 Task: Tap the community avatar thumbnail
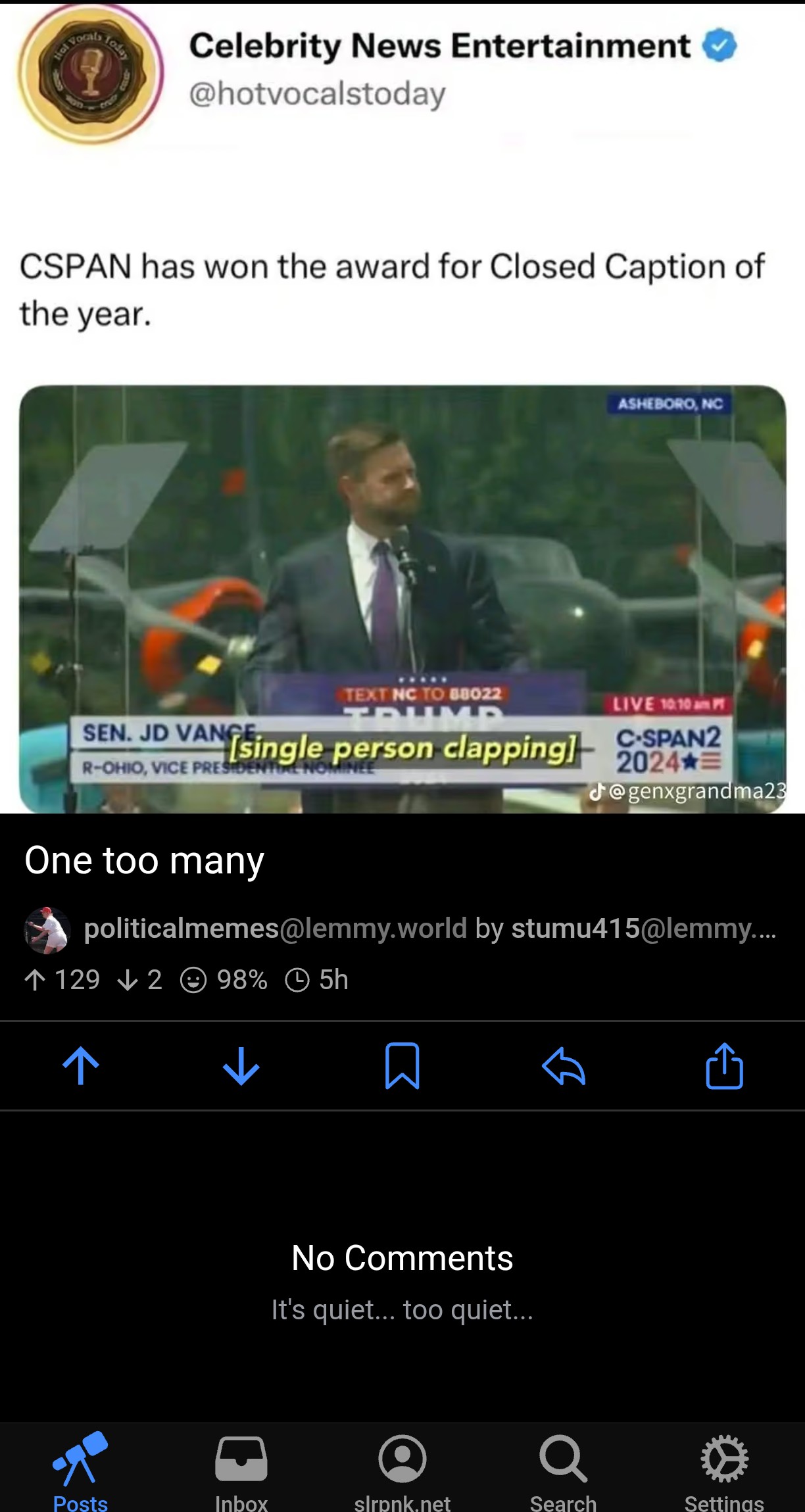[x=47, y=930]
